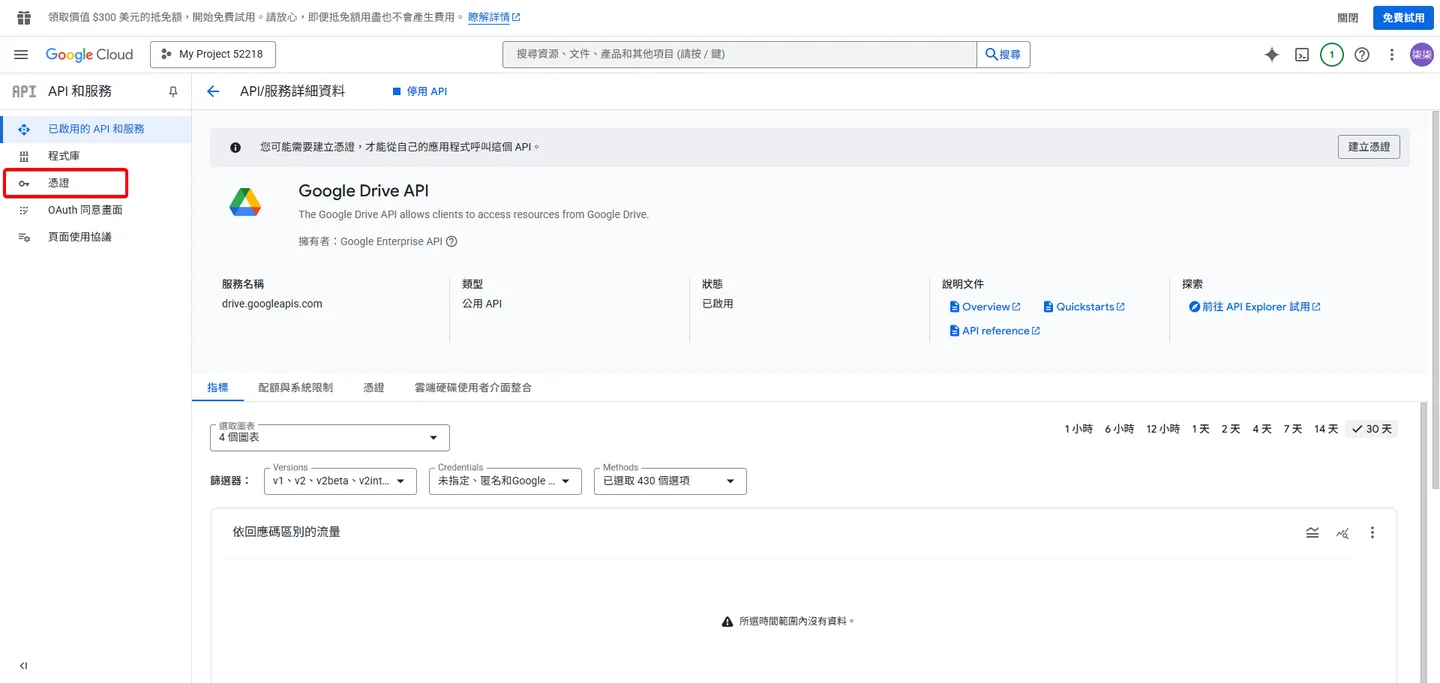Screen dimensions: 1440x683
Task: Select the 30 天 time range
Action: 1371,429
